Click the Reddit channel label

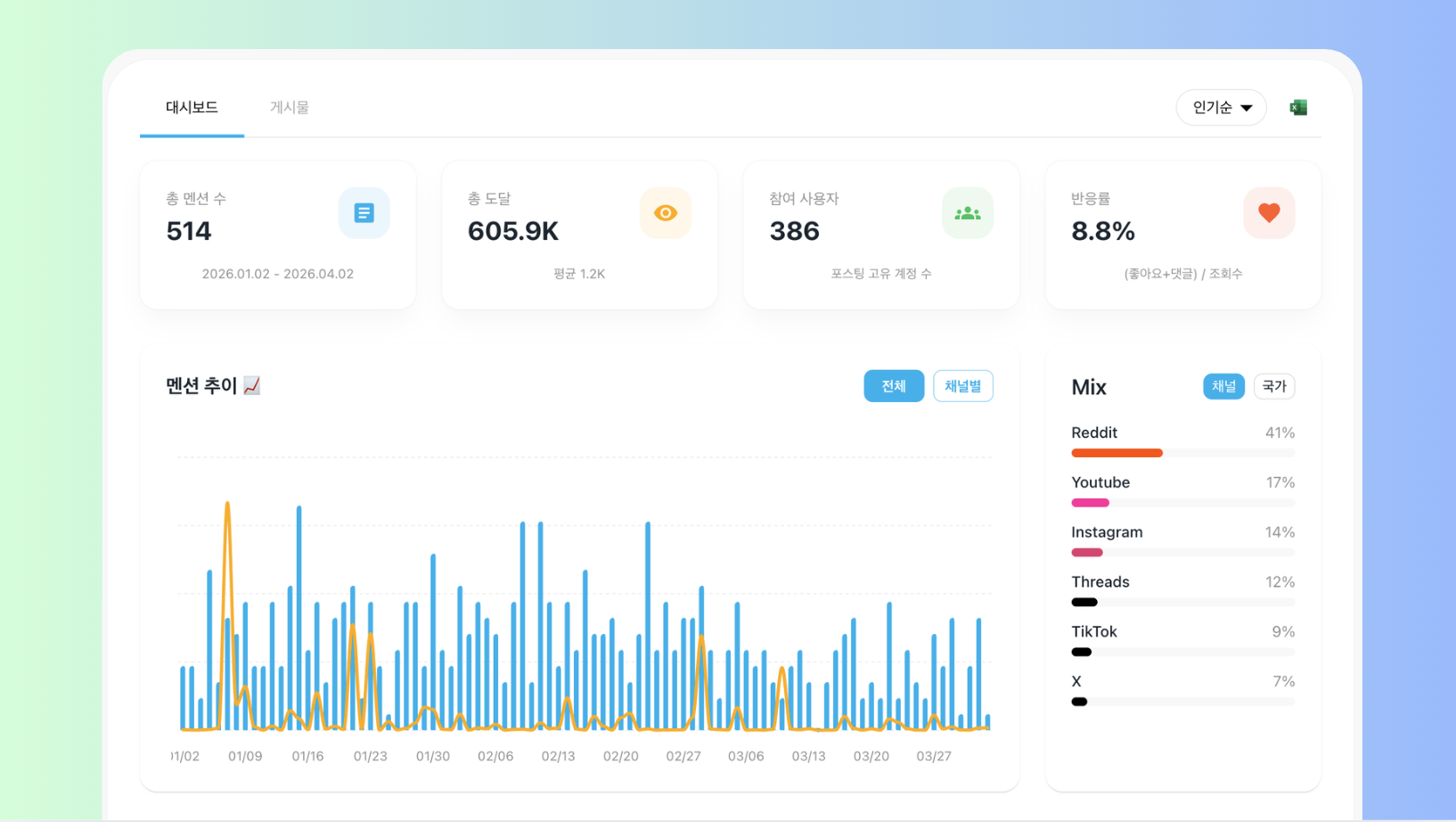[1094, 433]
